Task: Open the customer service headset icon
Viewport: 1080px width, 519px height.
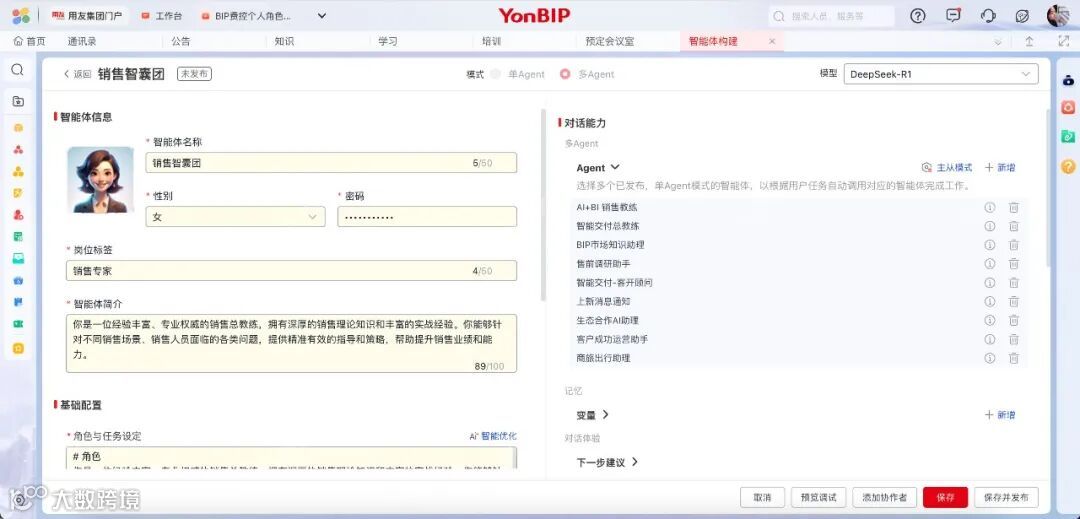Action: pyautogui.click(x=988, y=16)
